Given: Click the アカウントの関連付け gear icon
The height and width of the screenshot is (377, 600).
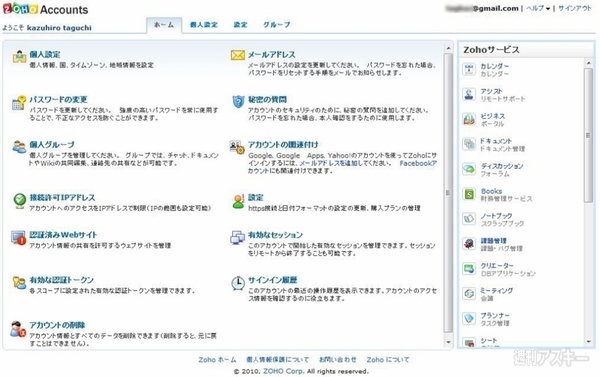Looking at the screenshot, I should [237, 147].
